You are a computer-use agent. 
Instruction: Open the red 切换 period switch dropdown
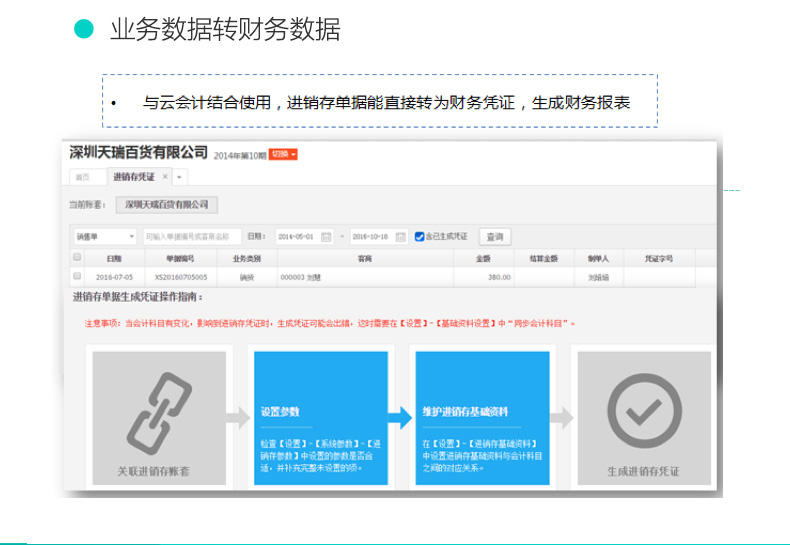click(x=284, y=154)
